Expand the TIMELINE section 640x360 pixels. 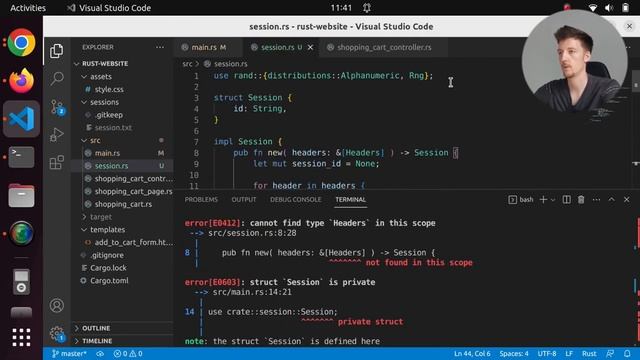point(122,341)
